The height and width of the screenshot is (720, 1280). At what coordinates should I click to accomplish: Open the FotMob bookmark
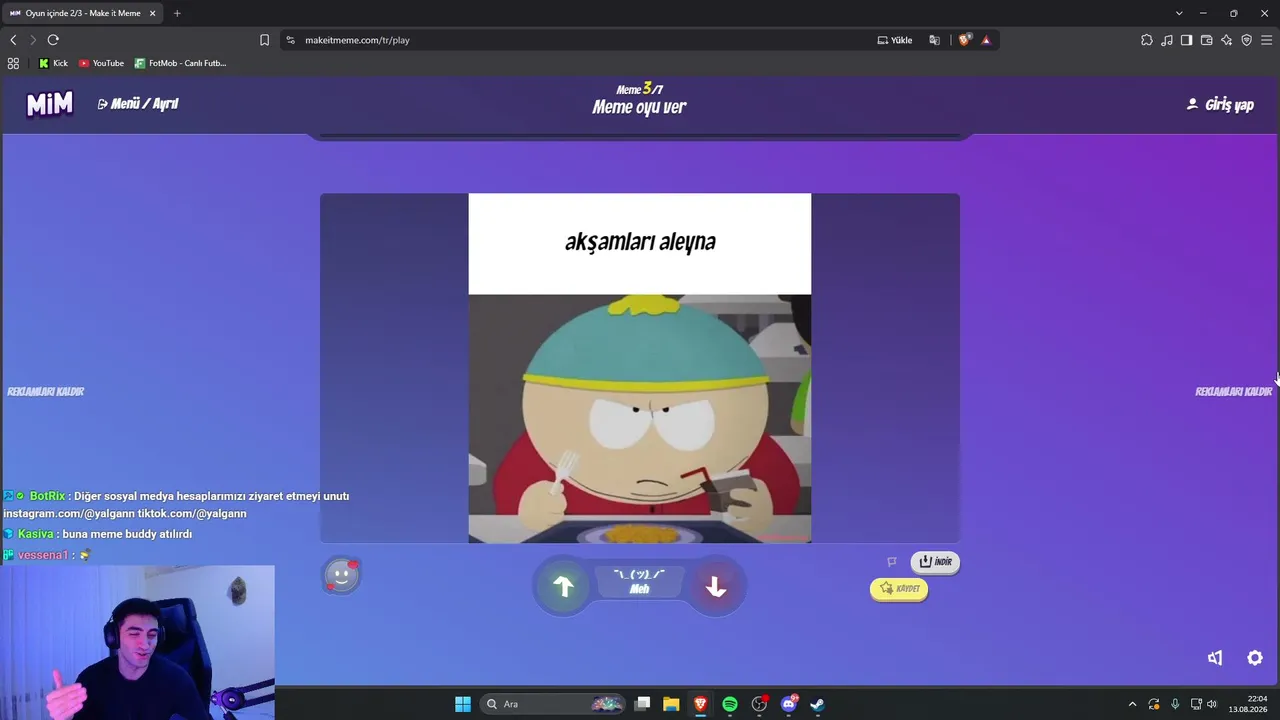coord(180,63)
